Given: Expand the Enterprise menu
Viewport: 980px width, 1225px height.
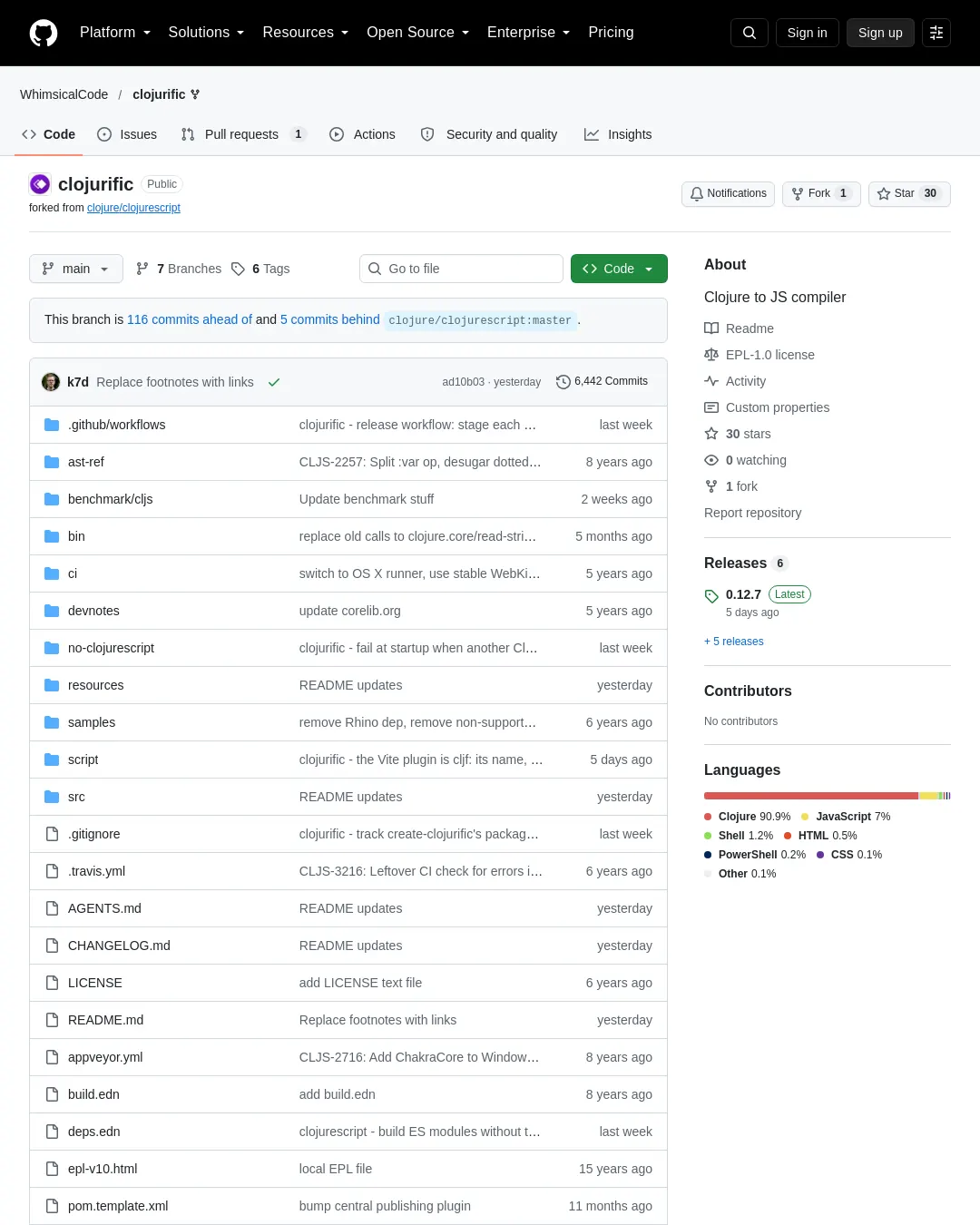Looking at the screenshot, I should pyautogui.click(x=528, y=33).
